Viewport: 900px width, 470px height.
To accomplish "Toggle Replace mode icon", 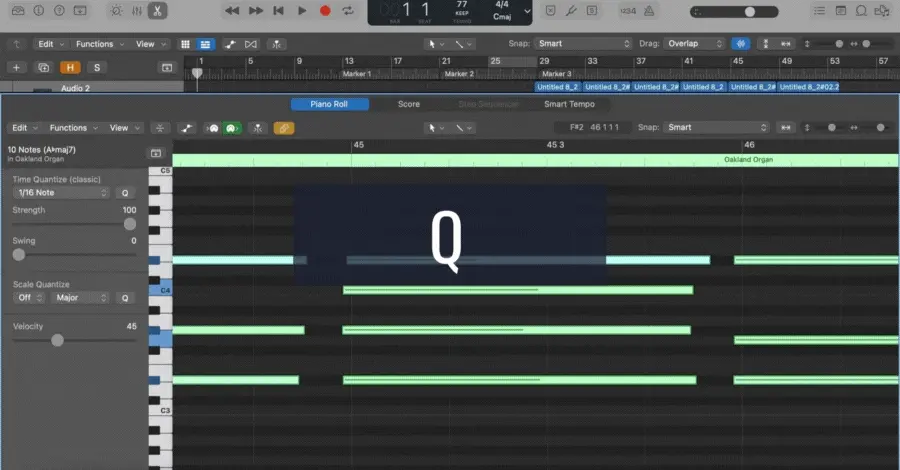I will 550,10.
